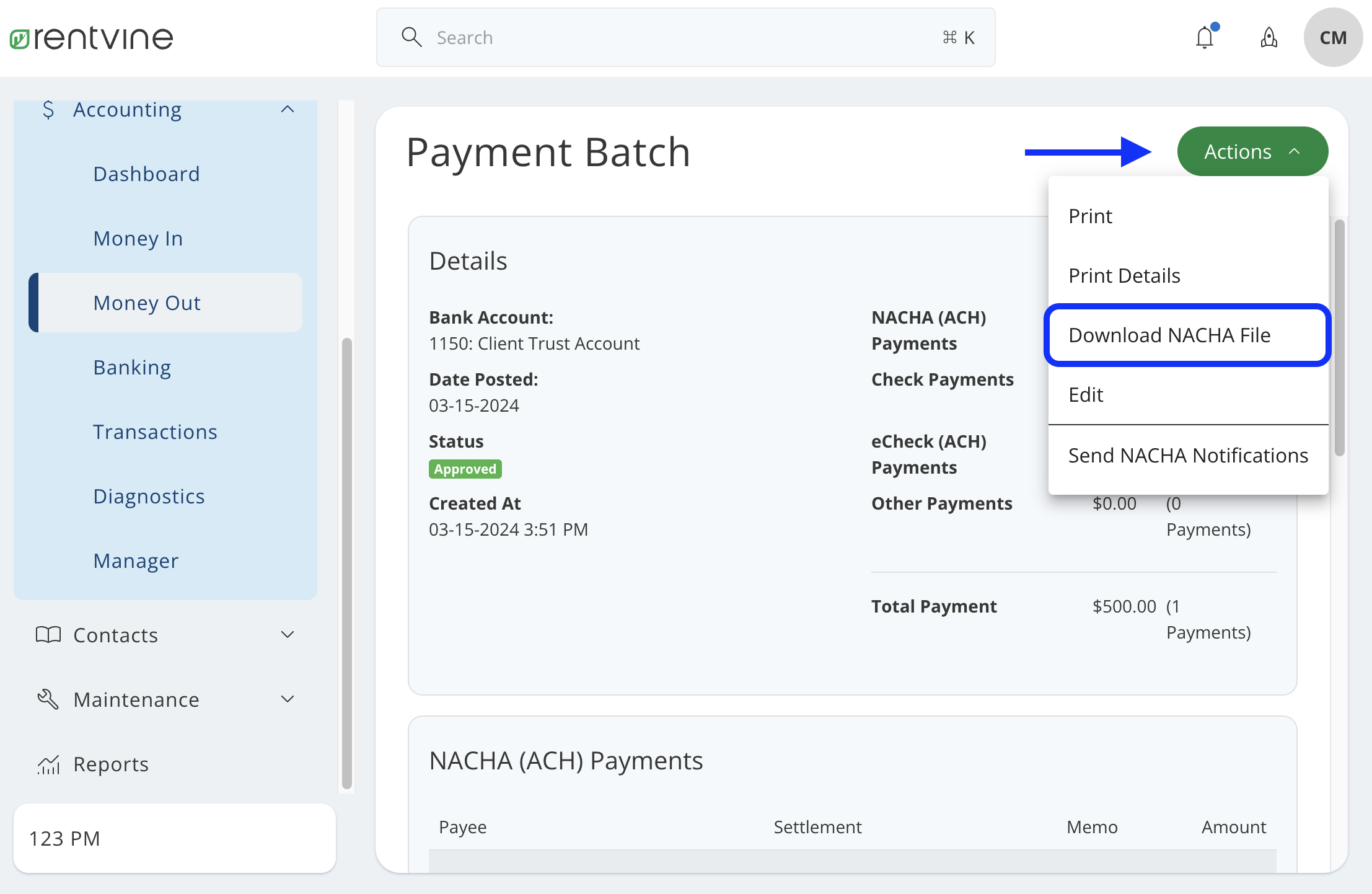Click inside the Search field
Screen dimensions: 1372x894
point(620,37)
